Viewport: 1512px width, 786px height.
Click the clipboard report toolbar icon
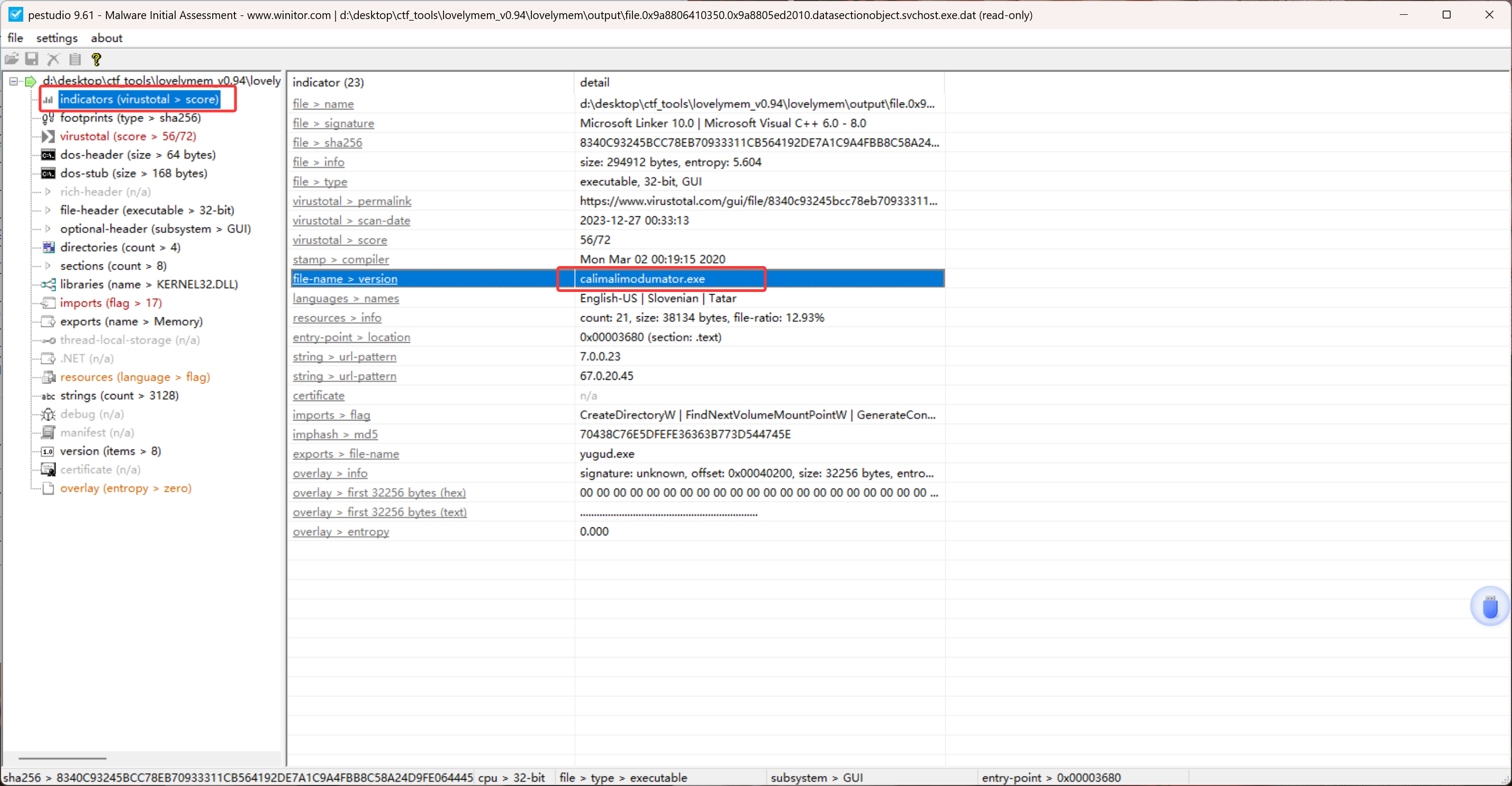coord(75,59)
